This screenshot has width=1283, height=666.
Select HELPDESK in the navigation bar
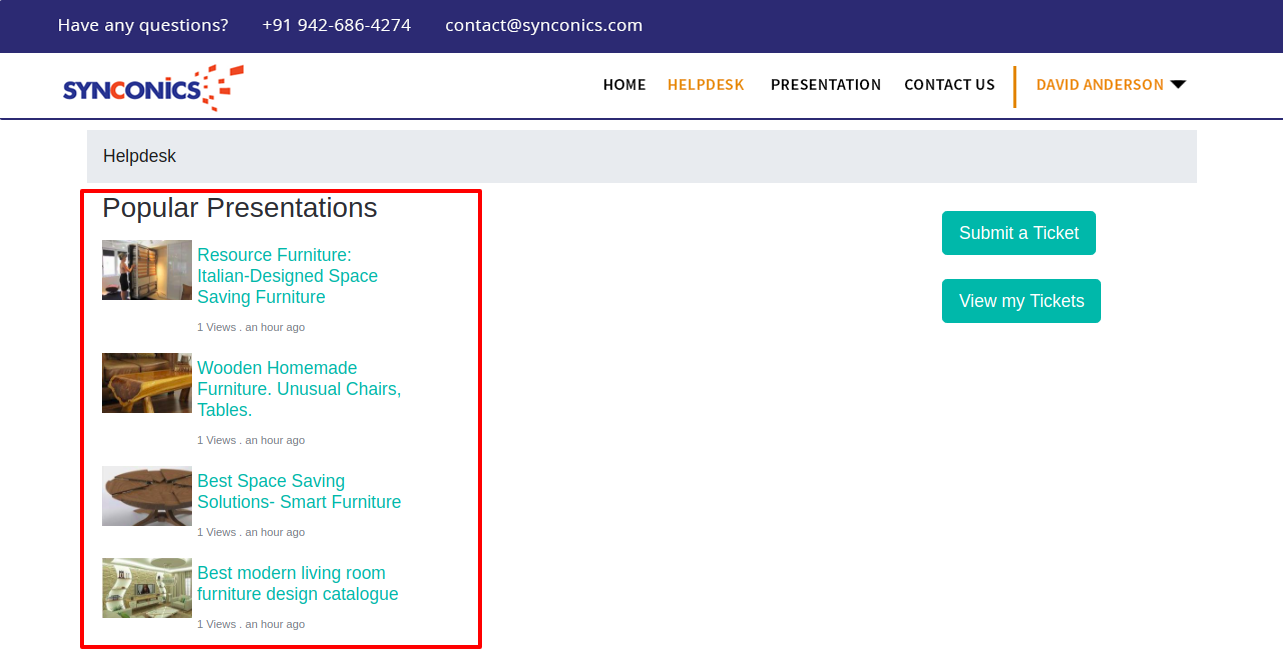(x=706, y=85)
